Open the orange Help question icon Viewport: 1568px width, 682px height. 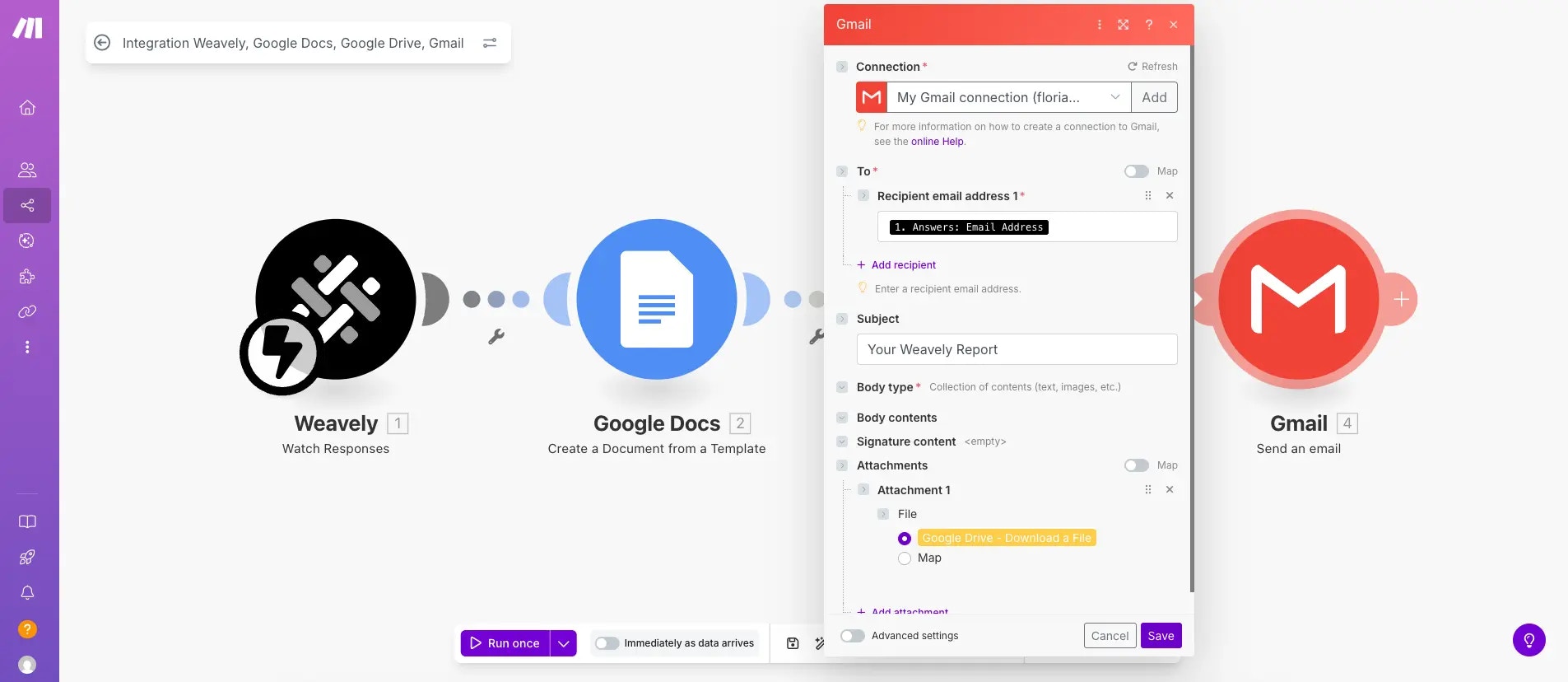pyautogui.click(x=27, y=629)
